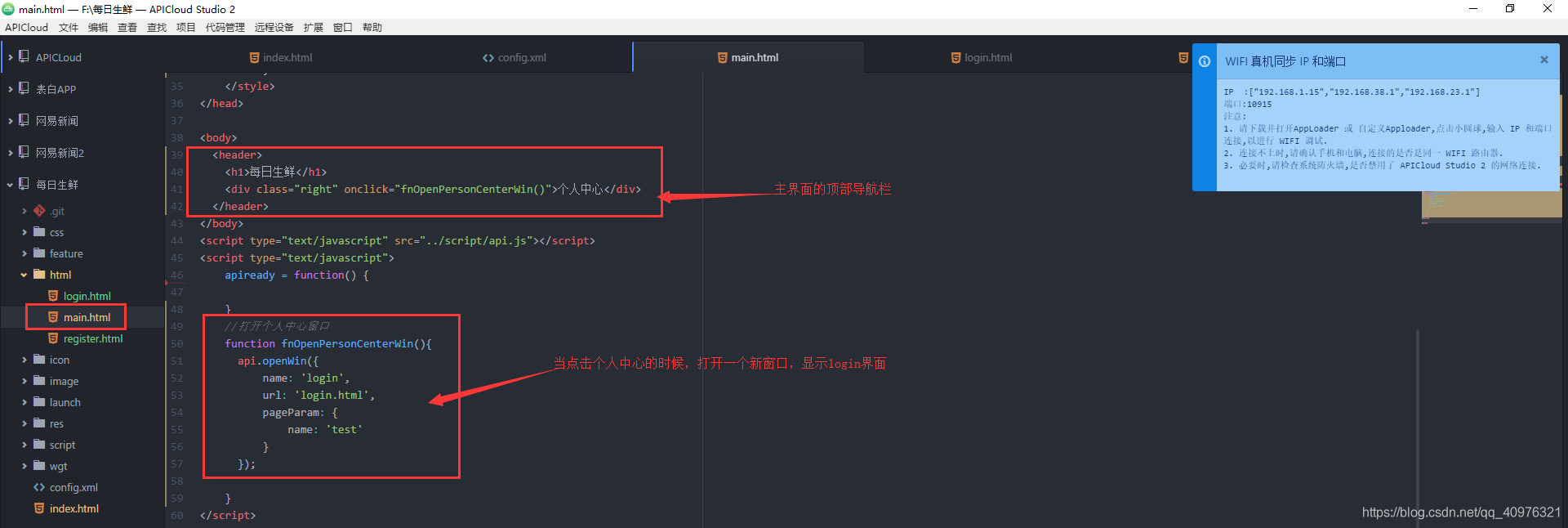Collapse the 每日生鲜 project node
The height and width of the screenshot is (528, 1568).
10,185
